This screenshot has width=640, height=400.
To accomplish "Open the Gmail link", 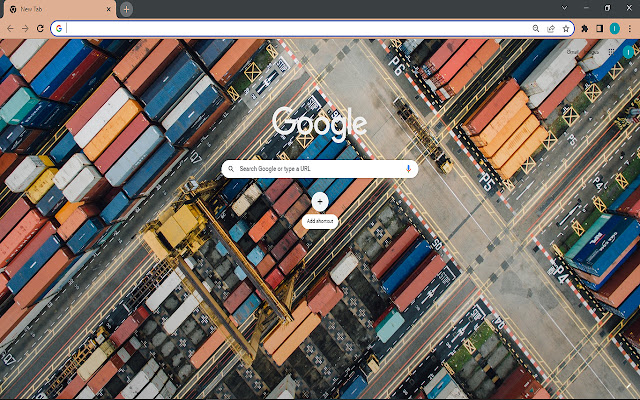I will pyautogui.click(x=572, y=52).
